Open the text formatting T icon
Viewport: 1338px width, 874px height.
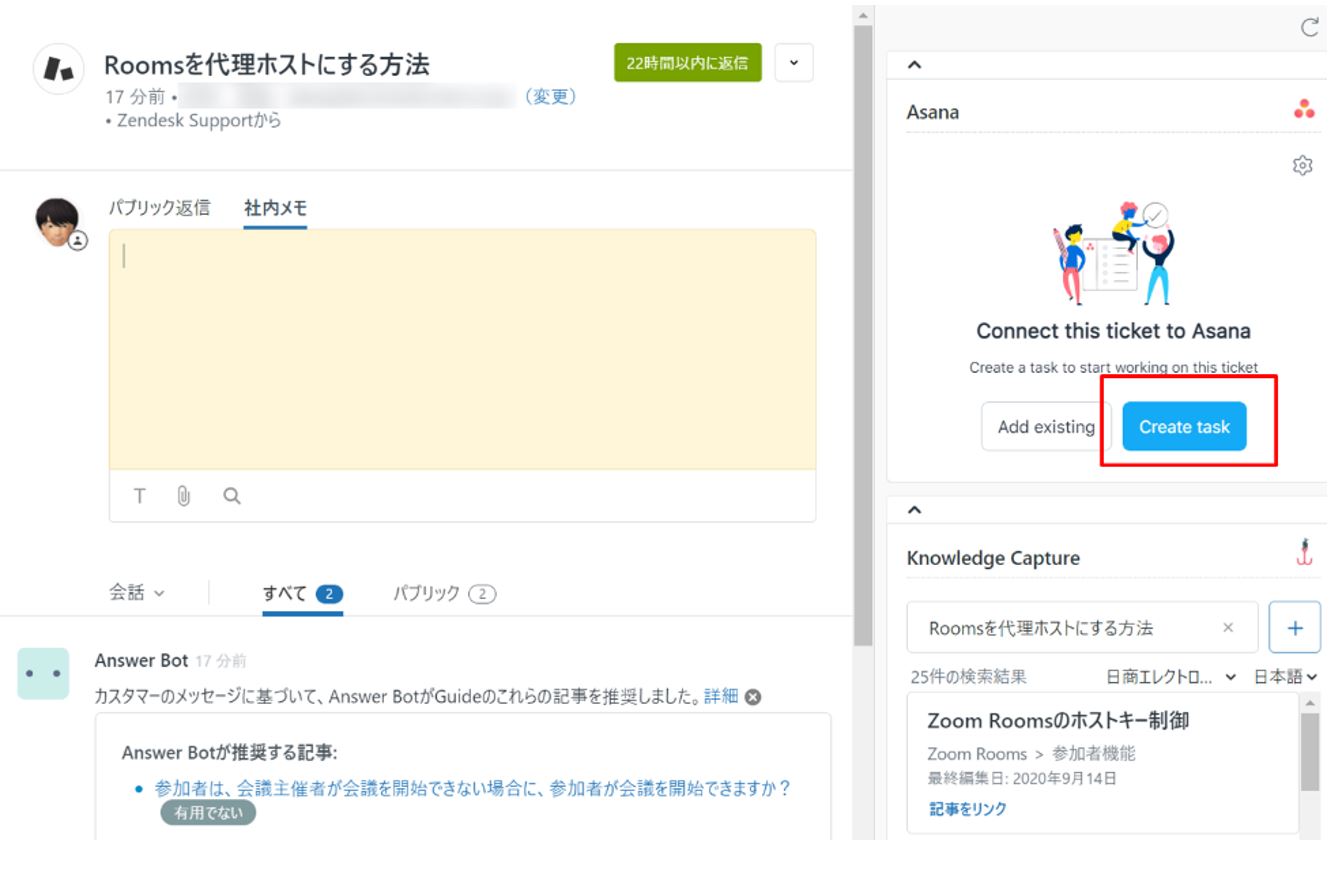[x=140, y=496]
